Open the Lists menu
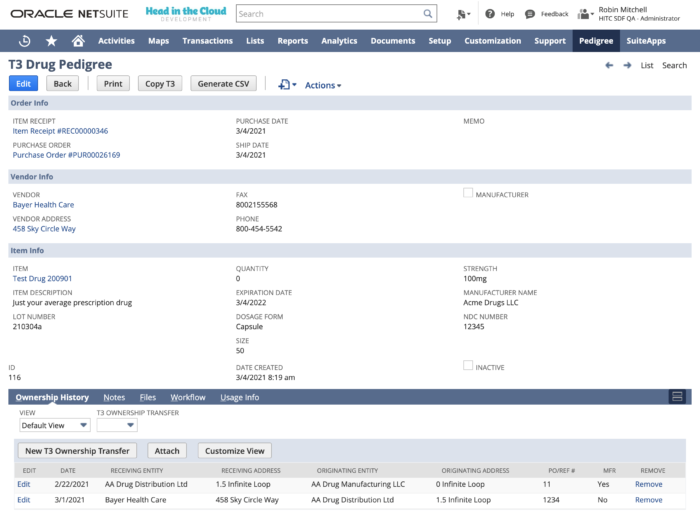The image size is (700, 522). pyautogui.click(x=255, y=41)
